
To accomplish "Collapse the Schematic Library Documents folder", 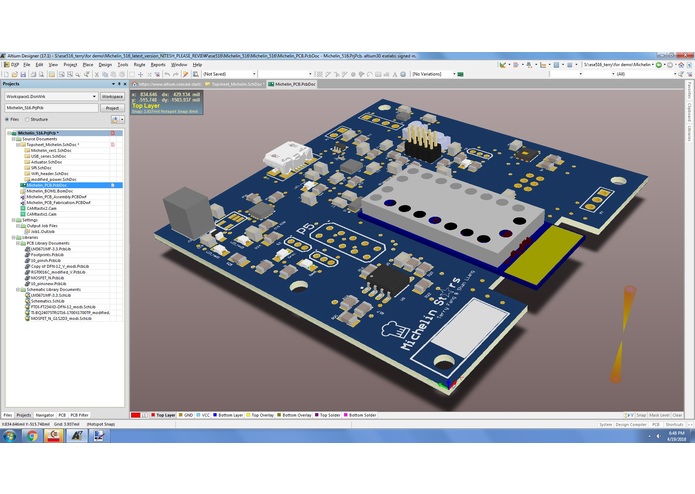I will pyautogui.click(x=18, y=290).
